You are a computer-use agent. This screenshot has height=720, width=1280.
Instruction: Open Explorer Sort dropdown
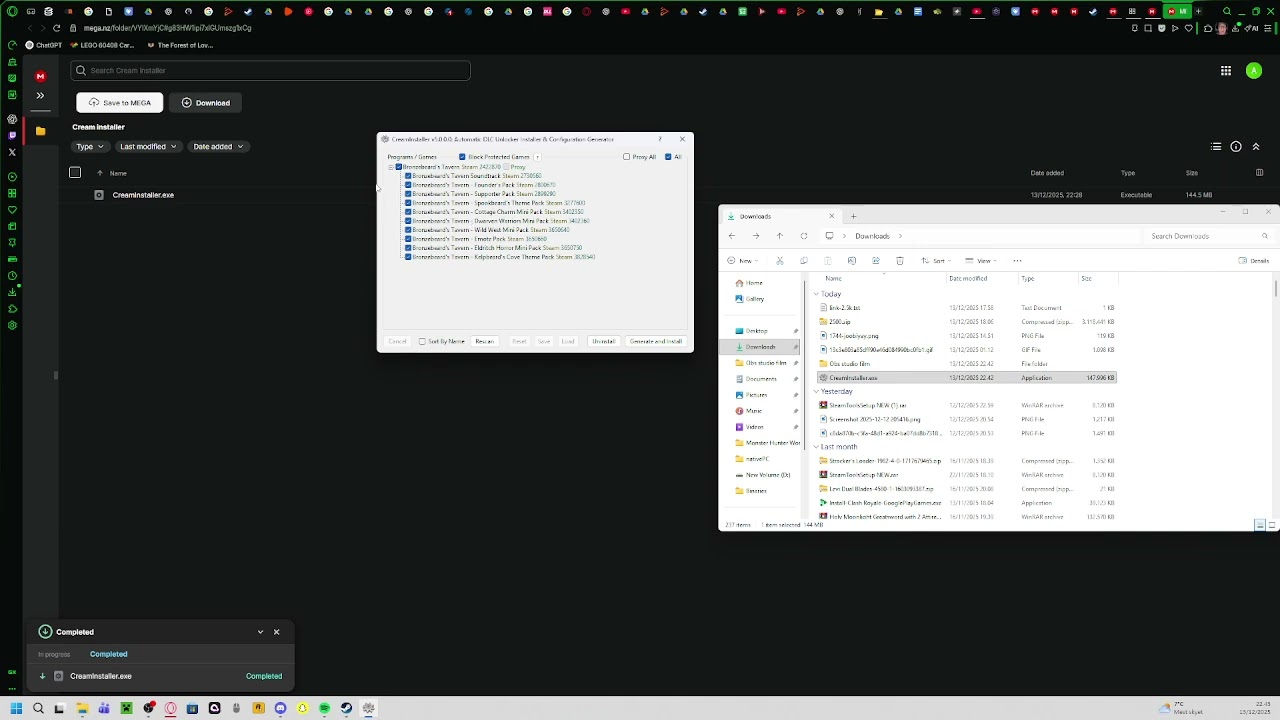pyautogui.click(x=938, y=261)
